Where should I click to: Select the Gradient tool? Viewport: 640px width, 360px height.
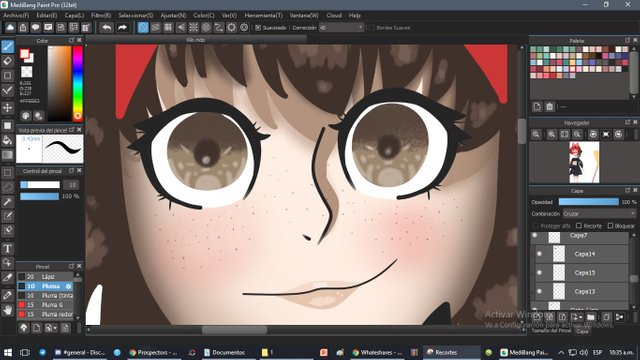coord(7,155)
